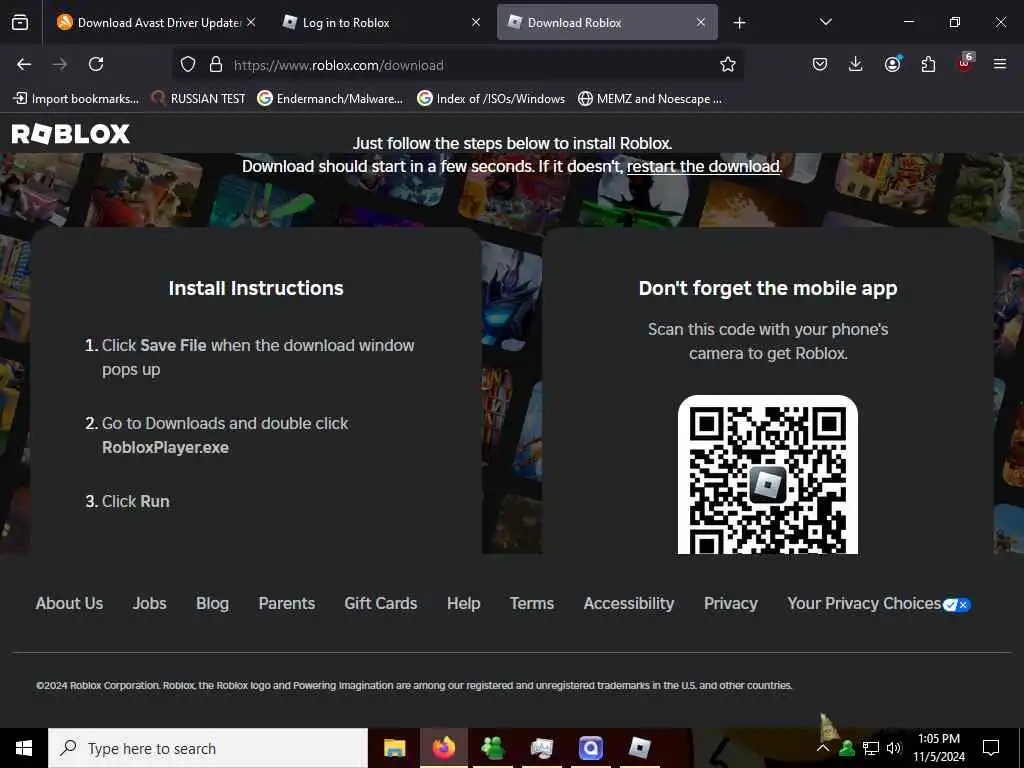The height and width of the screenshot is (768, 1024).
Task: Open Parents footer link
Action: pyautogui.click(x=287, y=603)
